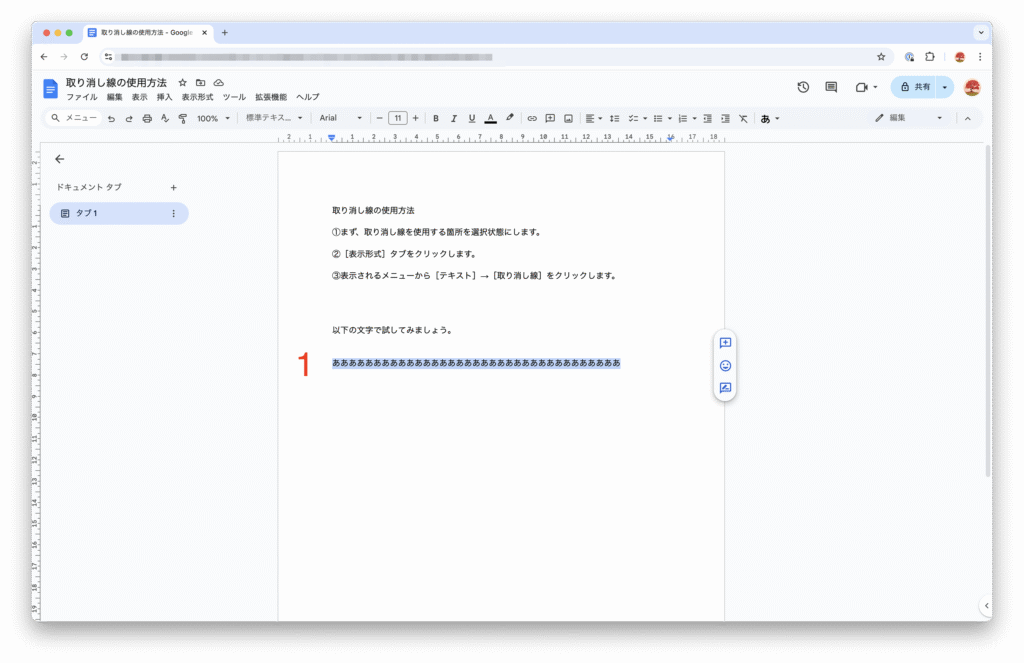Viewport: 1024px width, 663px height.
Task: Print the document using printer icon
Action: [x=147, y=118]
